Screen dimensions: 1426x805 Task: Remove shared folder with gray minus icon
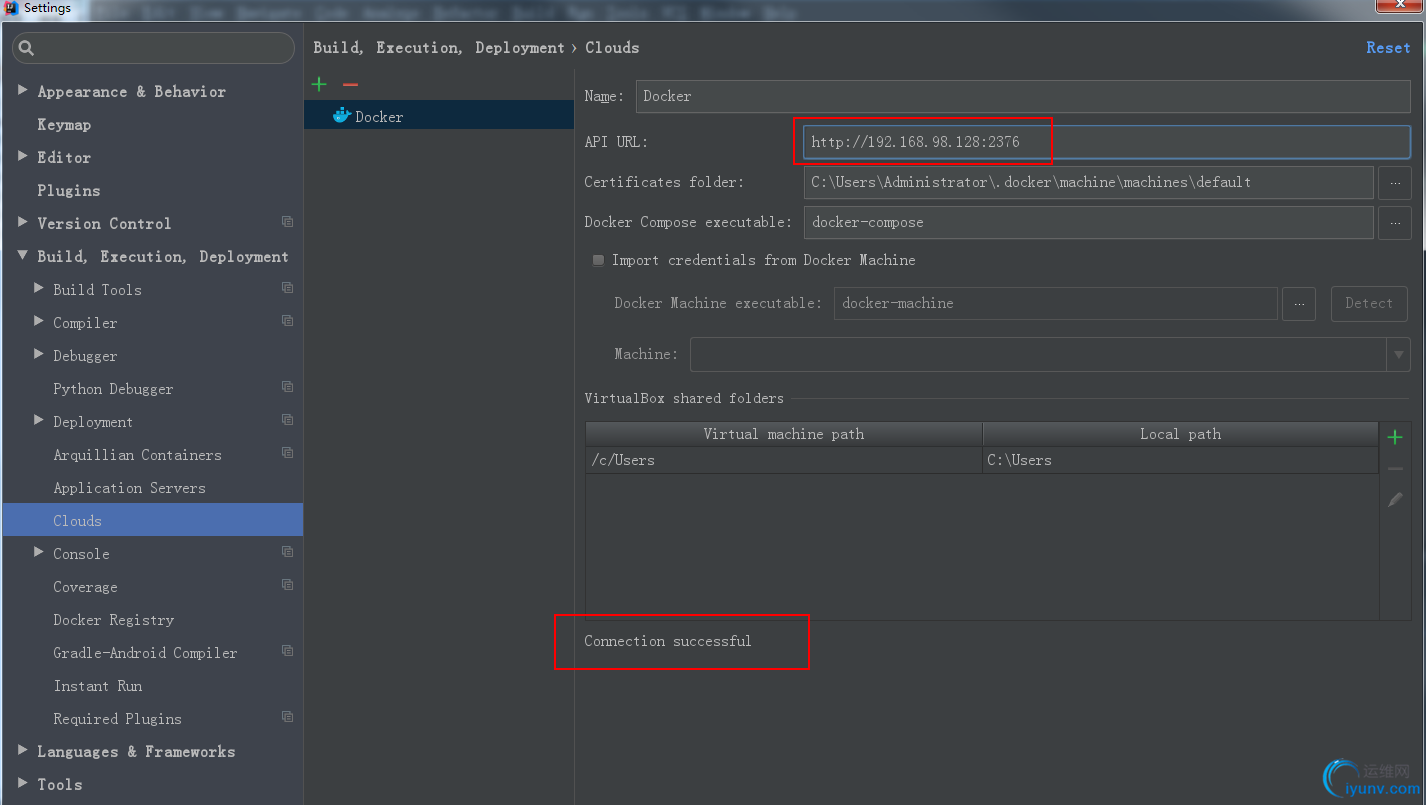pyautogui.click(x=1395, y=468)
